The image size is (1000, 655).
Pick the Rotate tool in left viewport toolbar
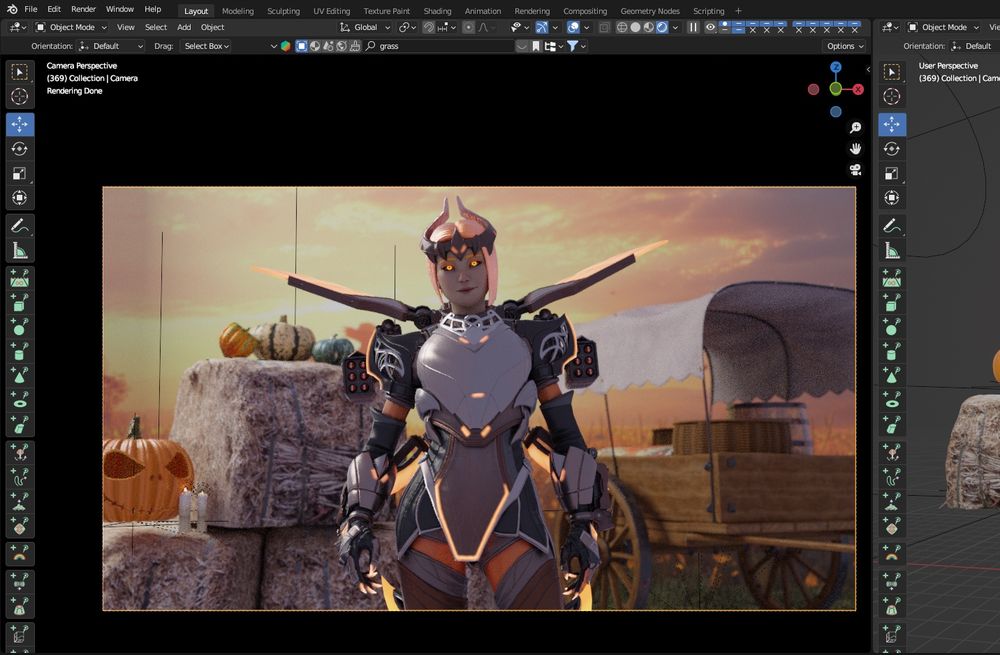(20, 149)
